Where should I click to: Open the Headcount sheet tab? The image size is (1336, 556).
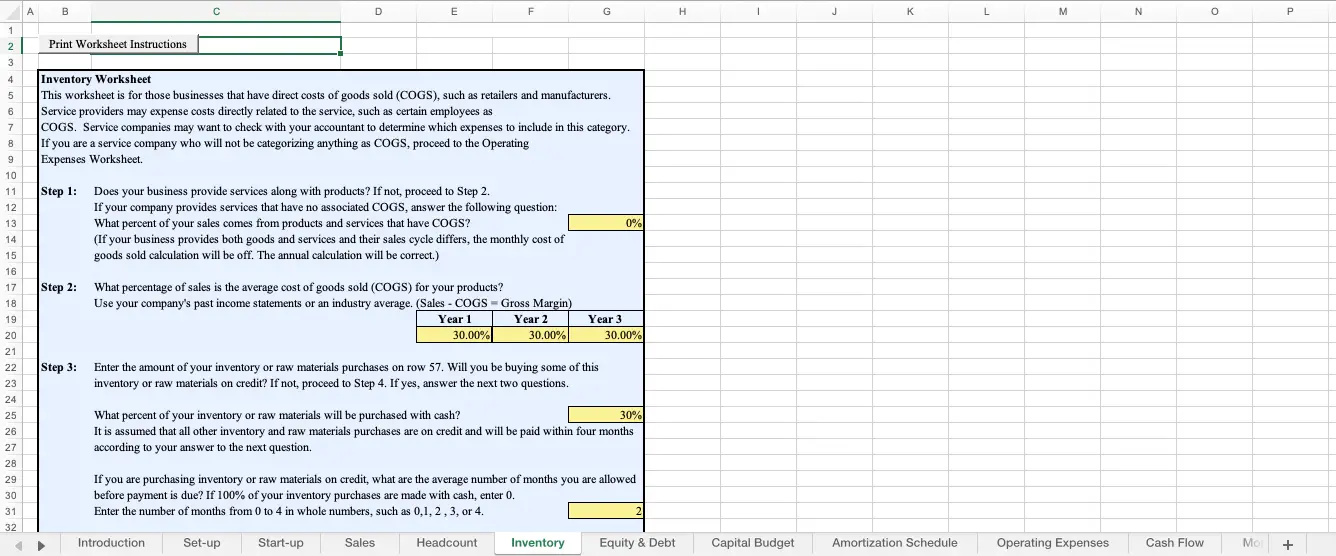pyautogui.click(x=446, y=543)
